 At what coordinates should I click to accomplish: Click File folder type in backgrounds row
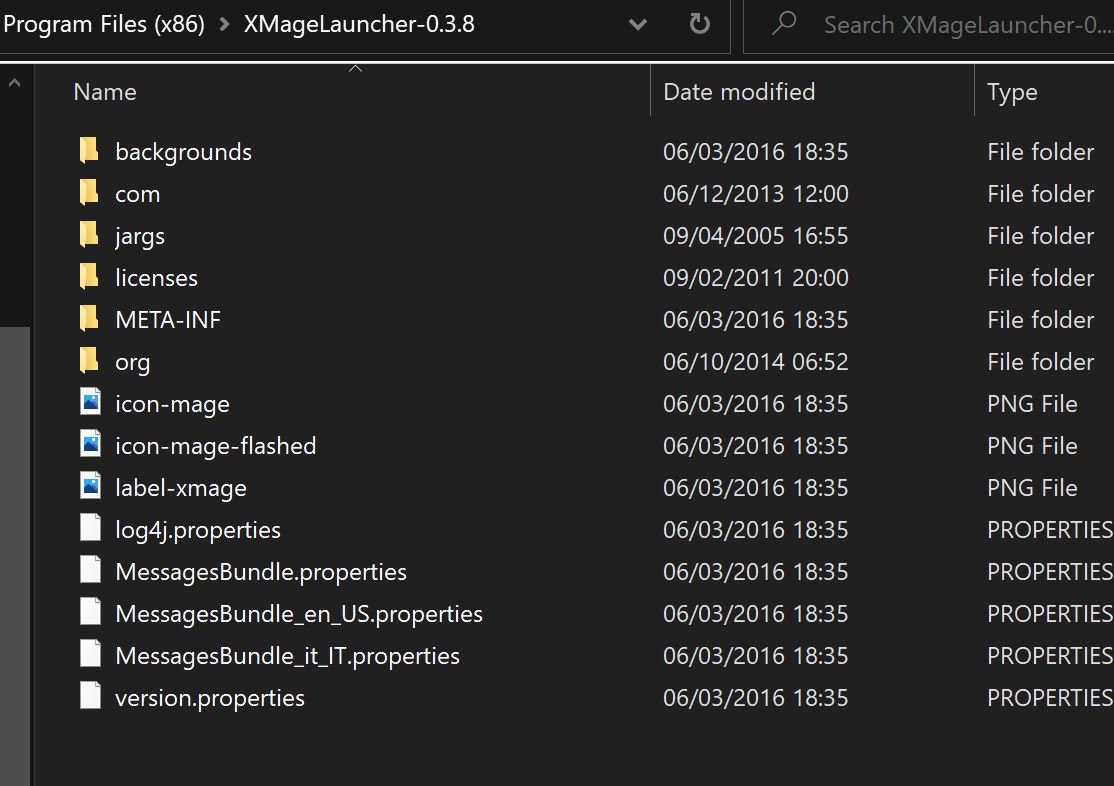coord(1041,152)
